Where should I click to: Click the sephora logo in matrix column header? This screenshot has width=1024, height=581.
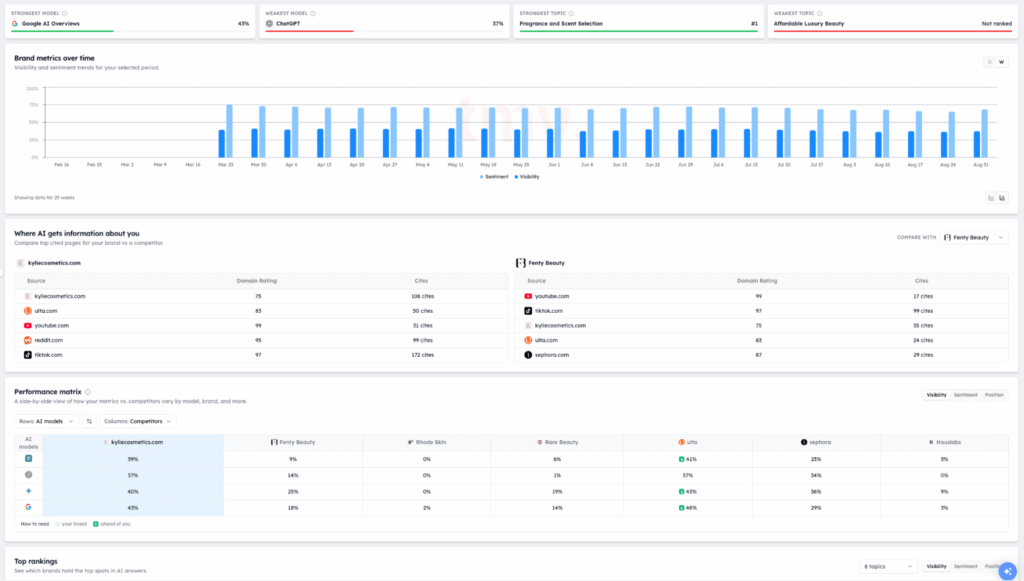click(804, 442)
